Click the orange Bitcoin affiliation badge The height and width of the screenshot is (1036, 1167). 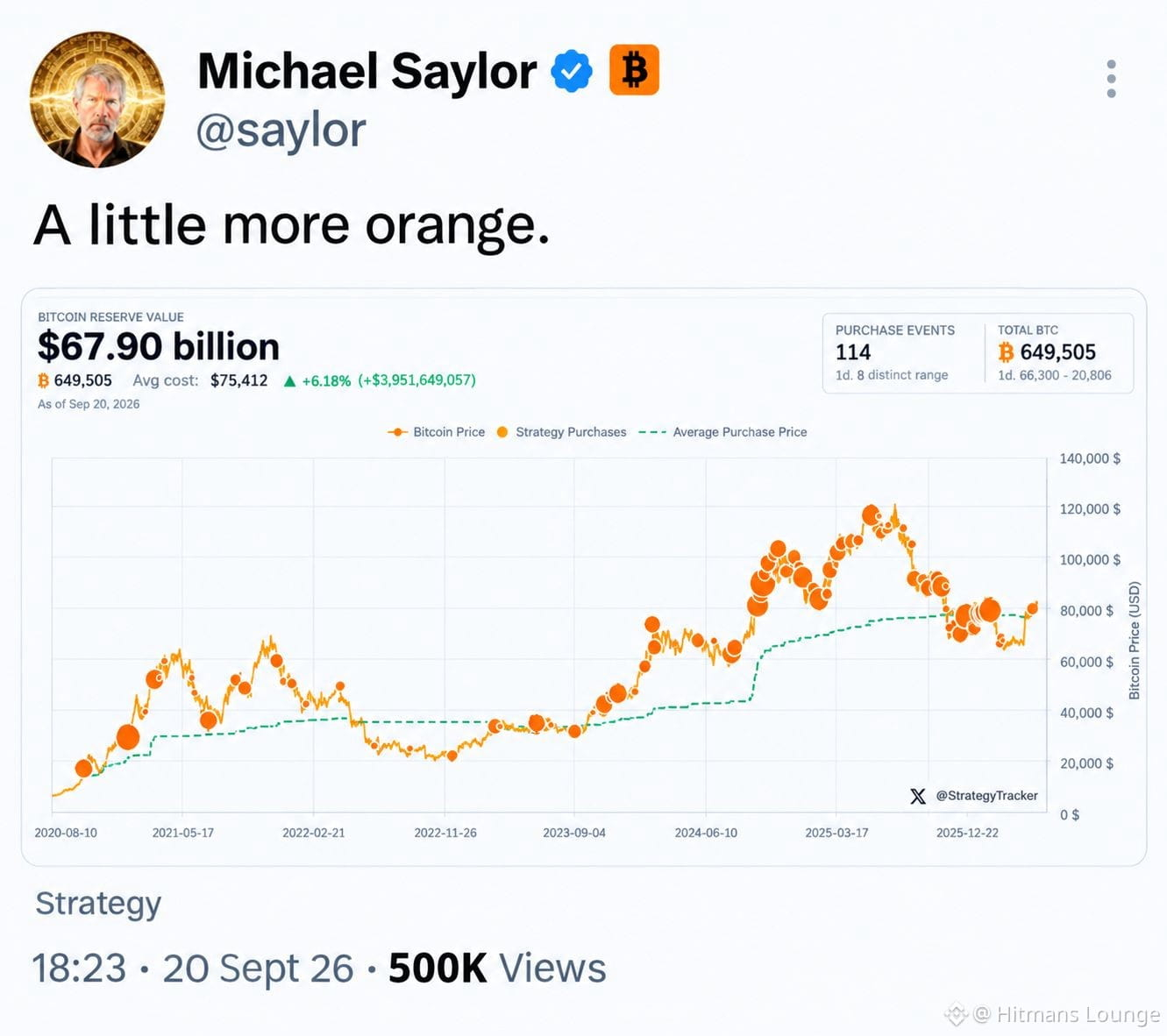[634, 70]
